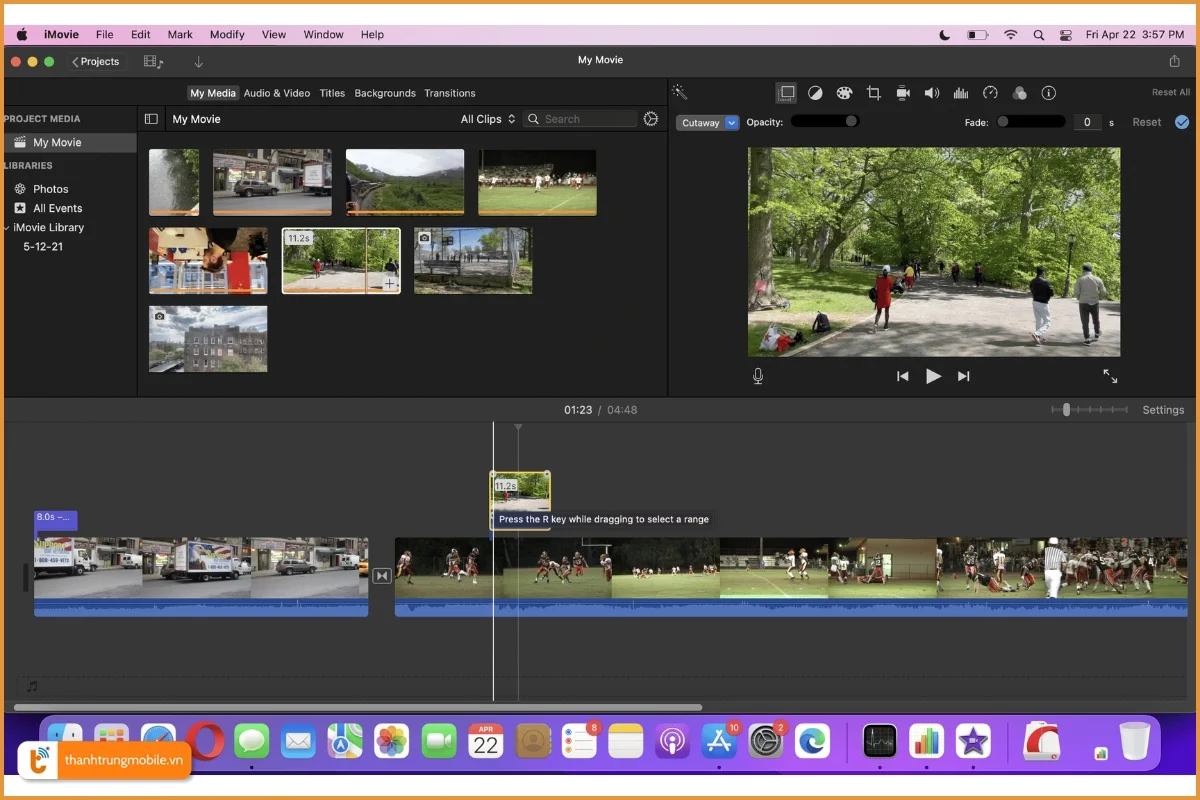Switch to the Transitions tab
Viewport: 1200px width, 800px height.
(x=449, y=93)
